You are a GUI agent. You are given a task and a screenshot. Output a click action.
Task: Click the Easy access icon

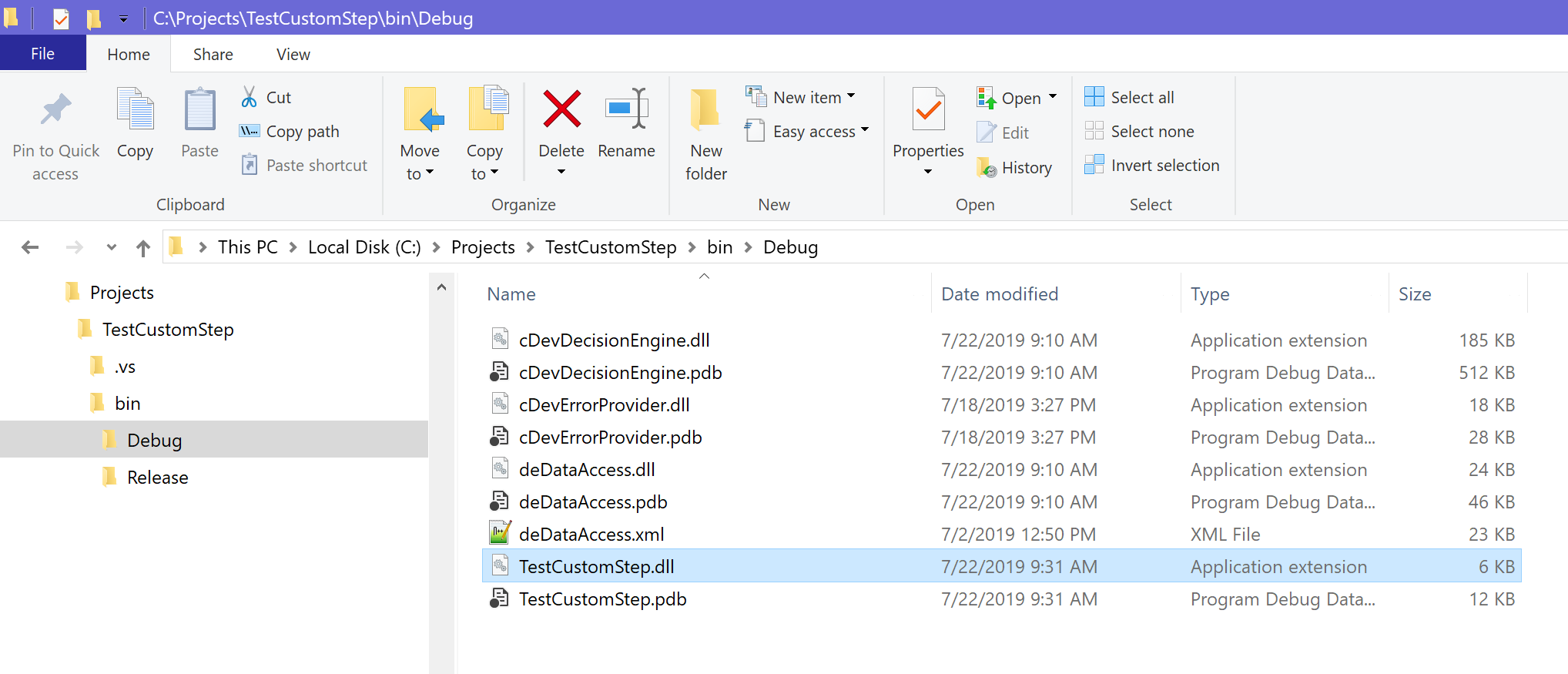click(755, 131)
